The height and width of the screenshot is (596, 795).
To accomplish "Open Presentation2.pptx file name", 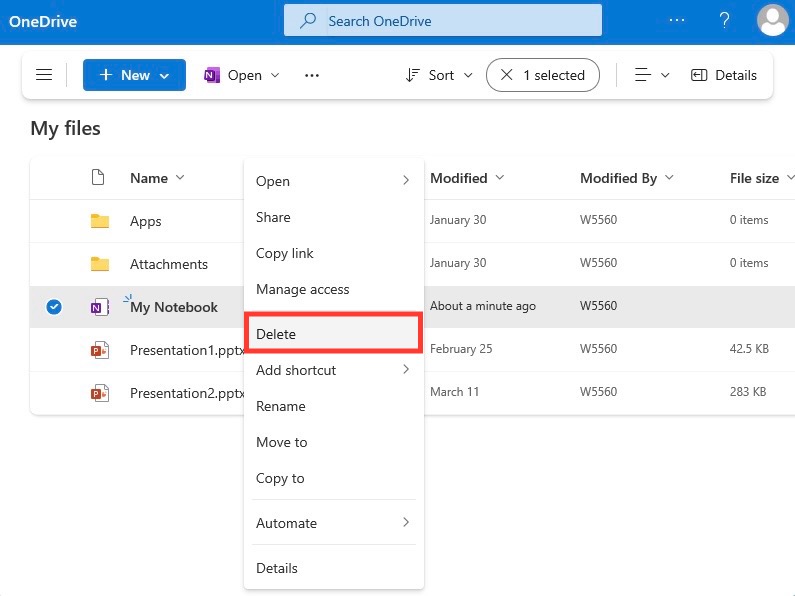I will point(187,393).
